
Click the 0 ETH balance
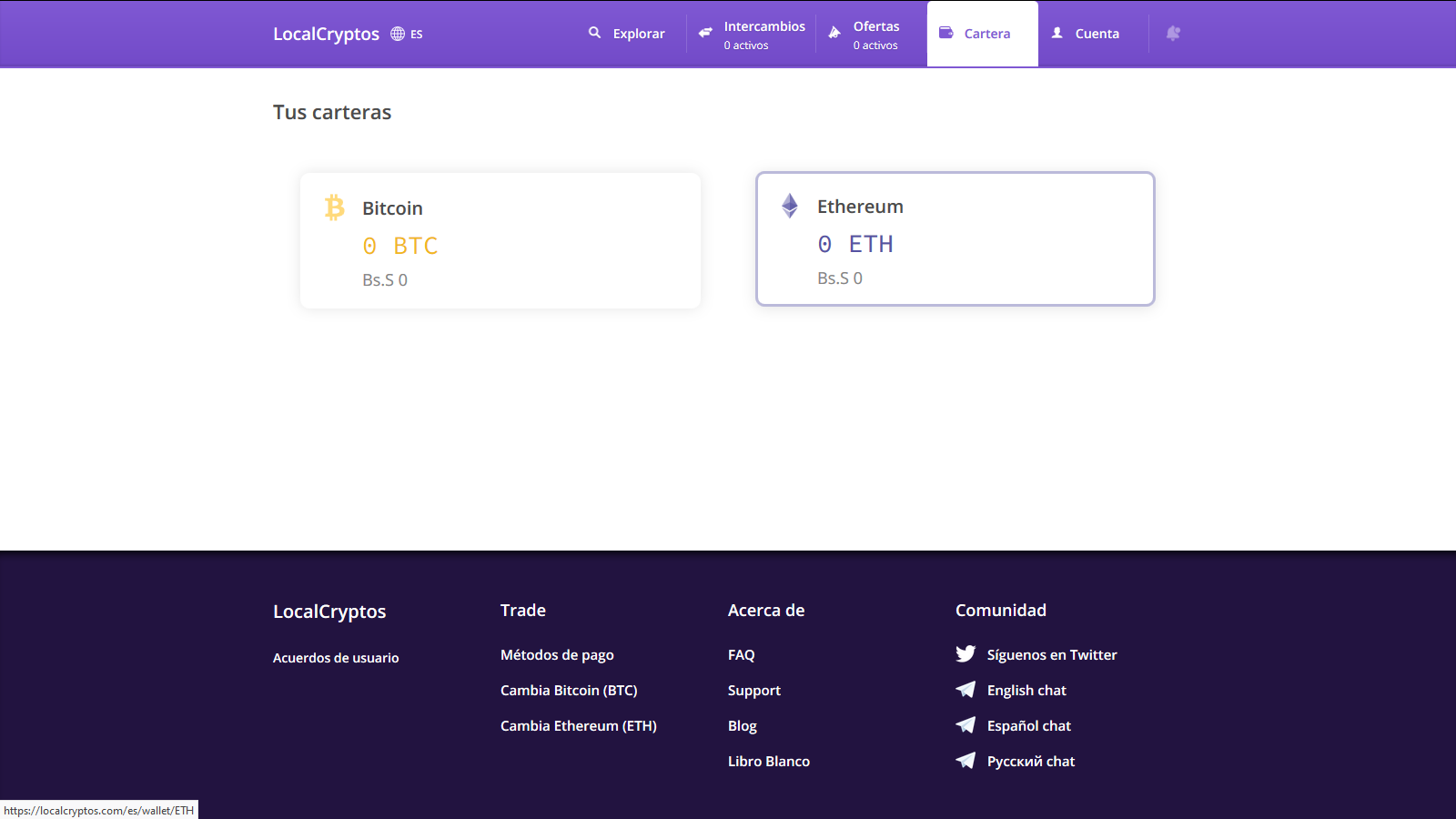(855, 244)
